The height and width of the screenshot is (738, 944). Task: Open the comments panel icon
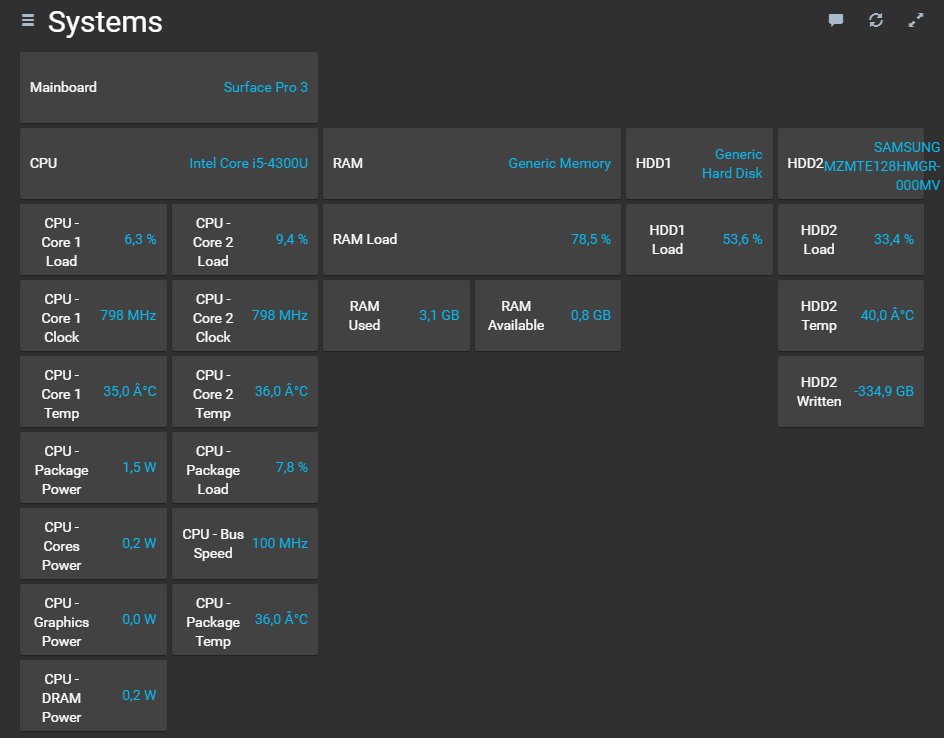pos(835,20)
